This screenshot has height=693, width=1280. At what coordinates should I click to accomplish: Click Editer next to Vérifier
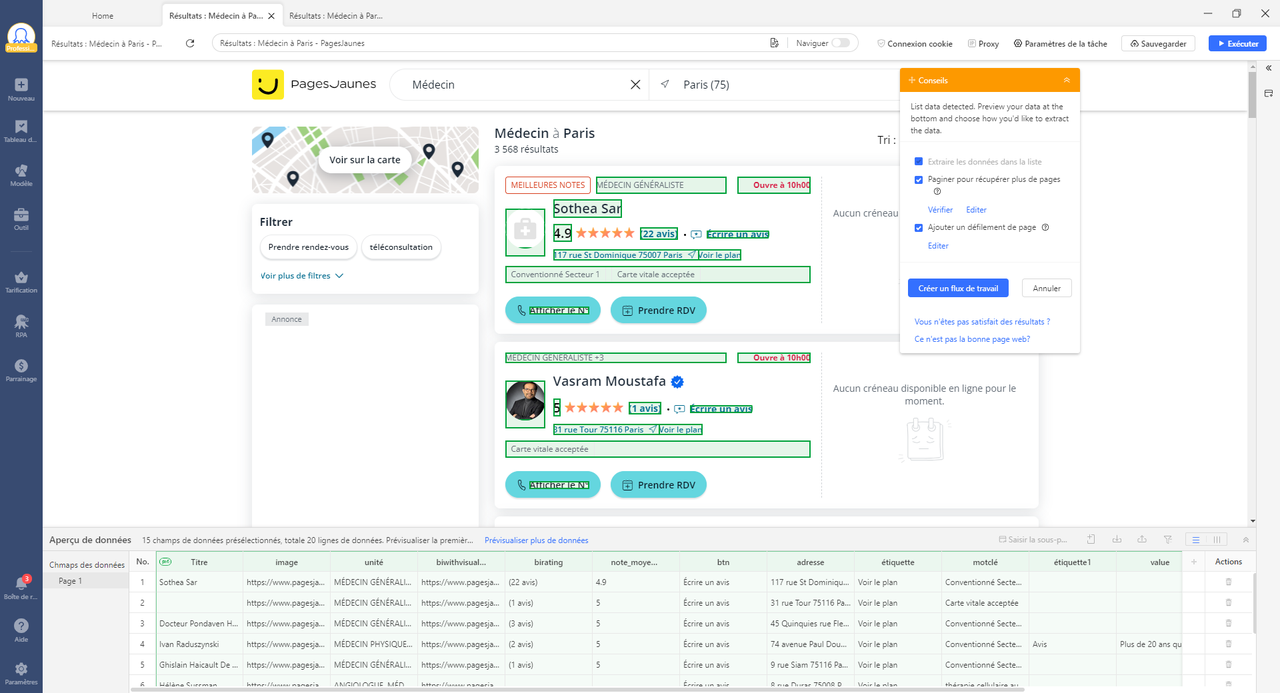(976, 210)
